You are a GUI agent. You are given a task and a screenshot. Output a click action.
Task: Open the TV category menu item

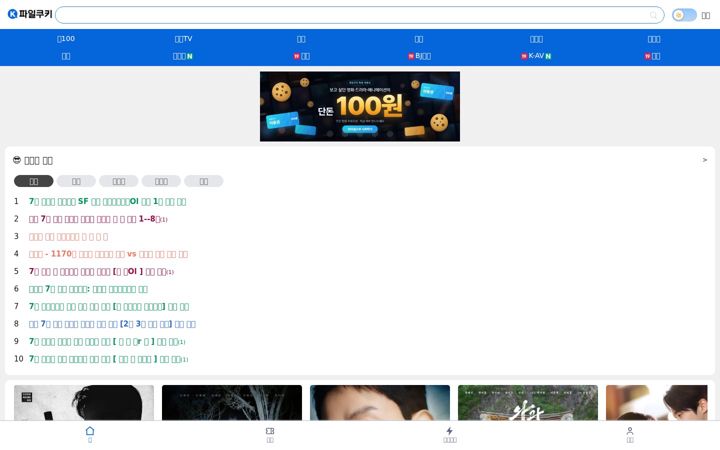183,39
